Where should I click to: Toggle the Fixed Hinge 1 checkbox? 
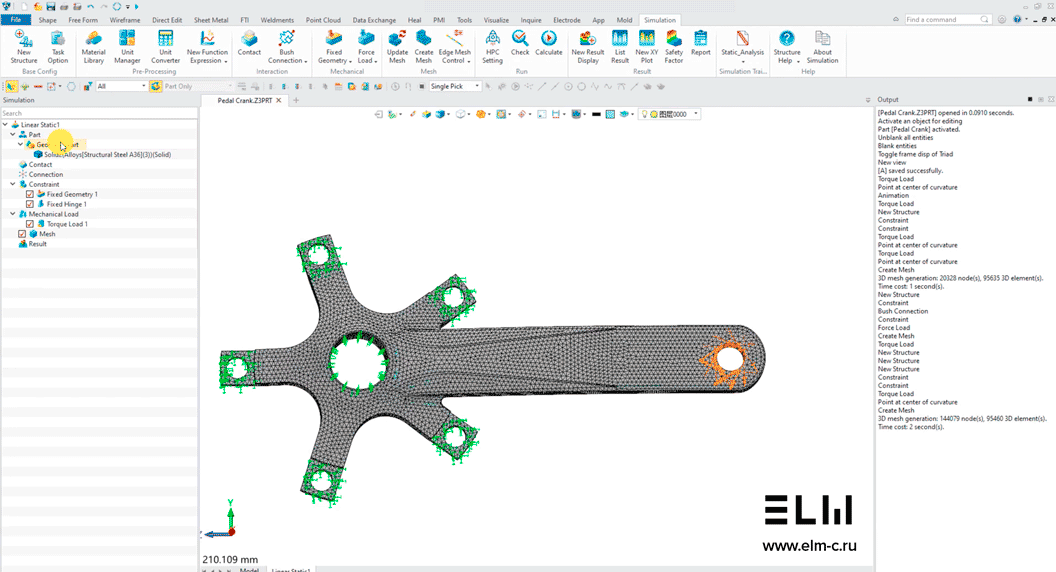(x=30, y=204)
